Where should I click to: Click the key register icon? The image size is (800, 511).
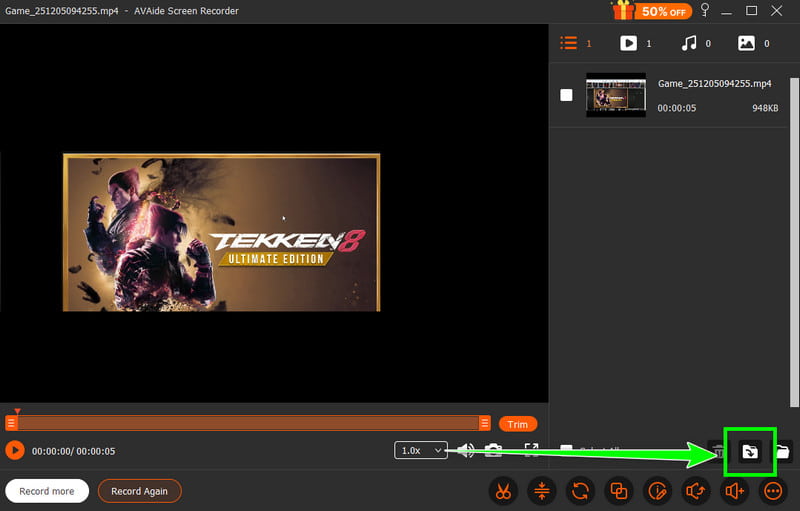[705, 11]
